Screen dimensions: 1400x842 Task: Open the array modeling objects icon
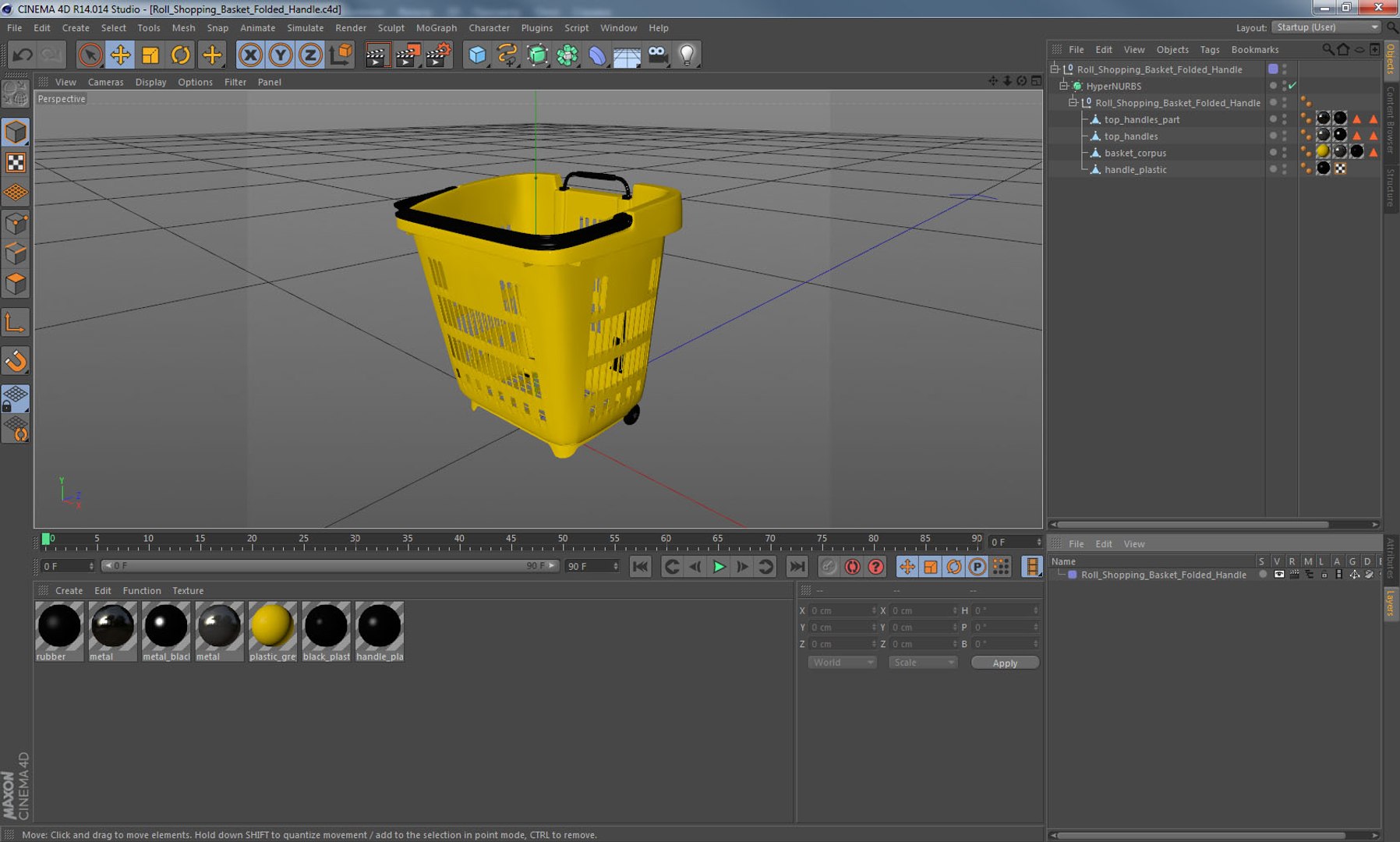pyautogui.click(x=567, y=55)
